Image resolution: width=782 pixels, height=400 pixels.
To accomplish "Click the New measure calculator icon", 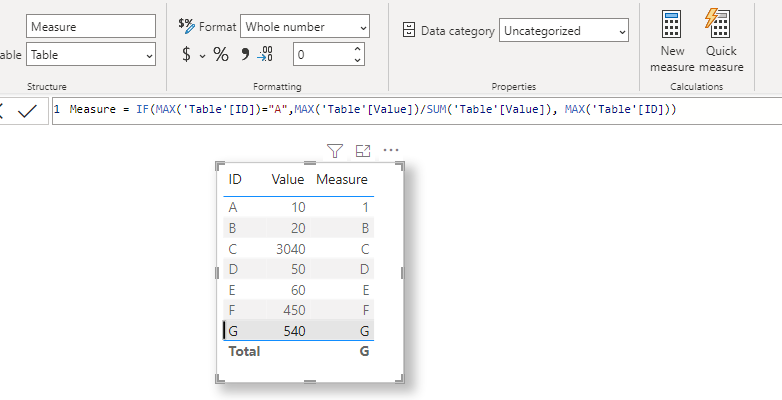I will (x=671, y=23).
